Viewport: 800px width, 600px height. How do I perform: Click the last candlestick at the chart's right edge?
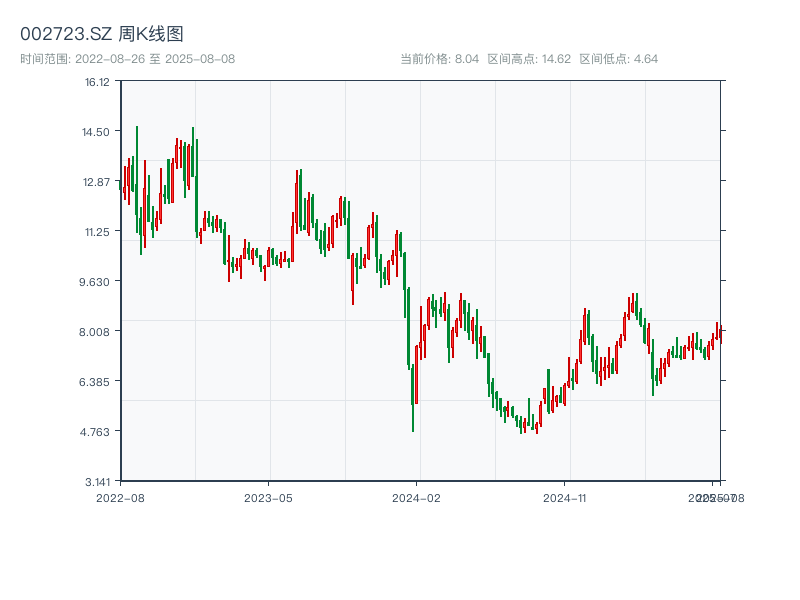tap(721, 334)
